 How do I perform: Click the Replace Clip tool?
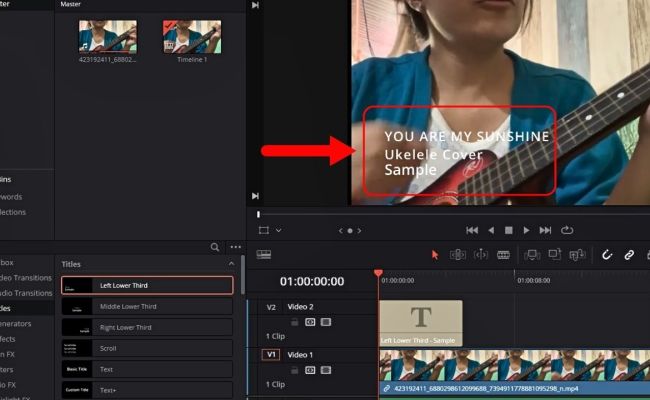click(x=577, y=255)
